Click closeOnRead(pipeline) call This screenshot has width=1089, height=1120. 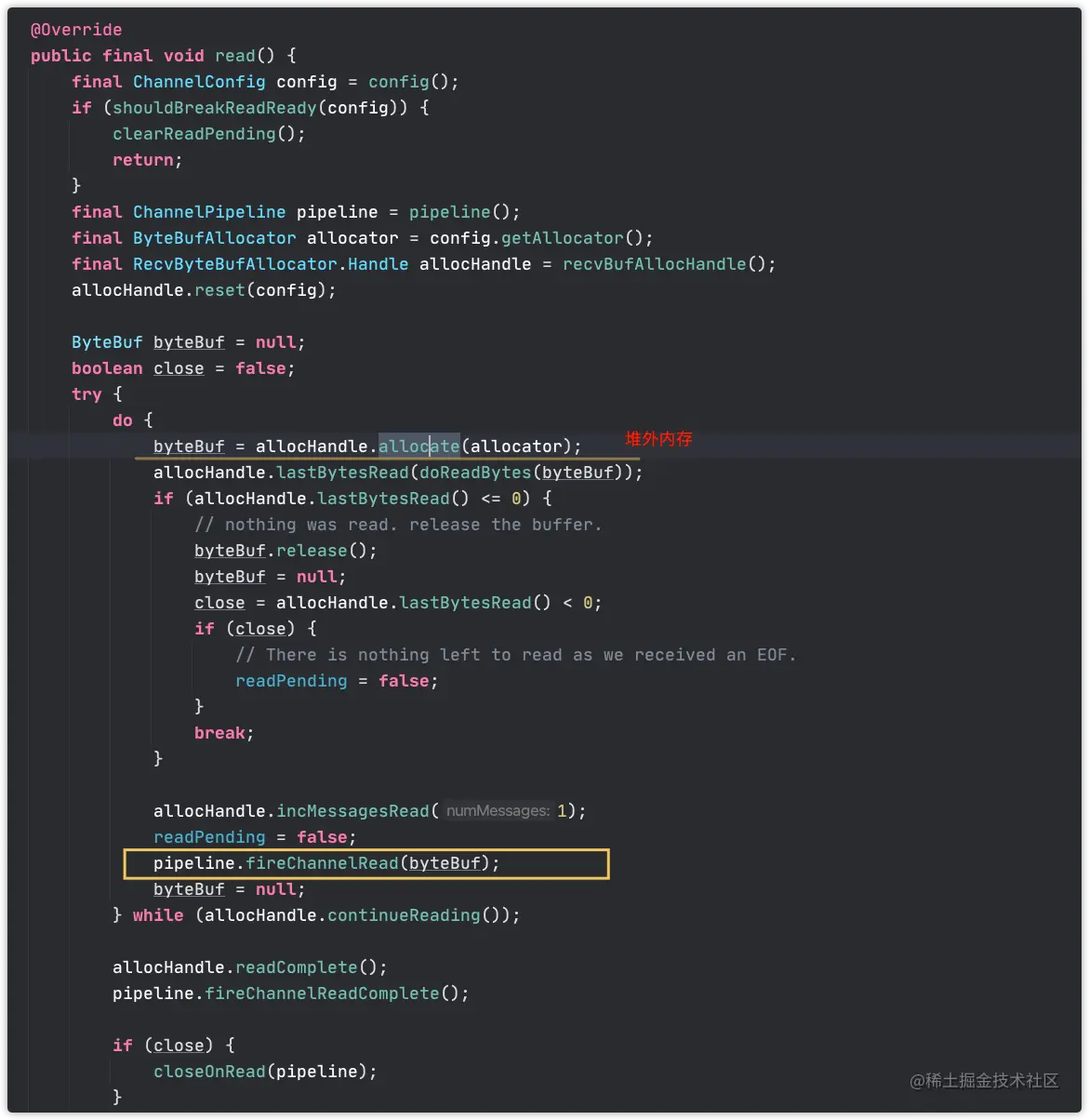(x=265, y=1072)
